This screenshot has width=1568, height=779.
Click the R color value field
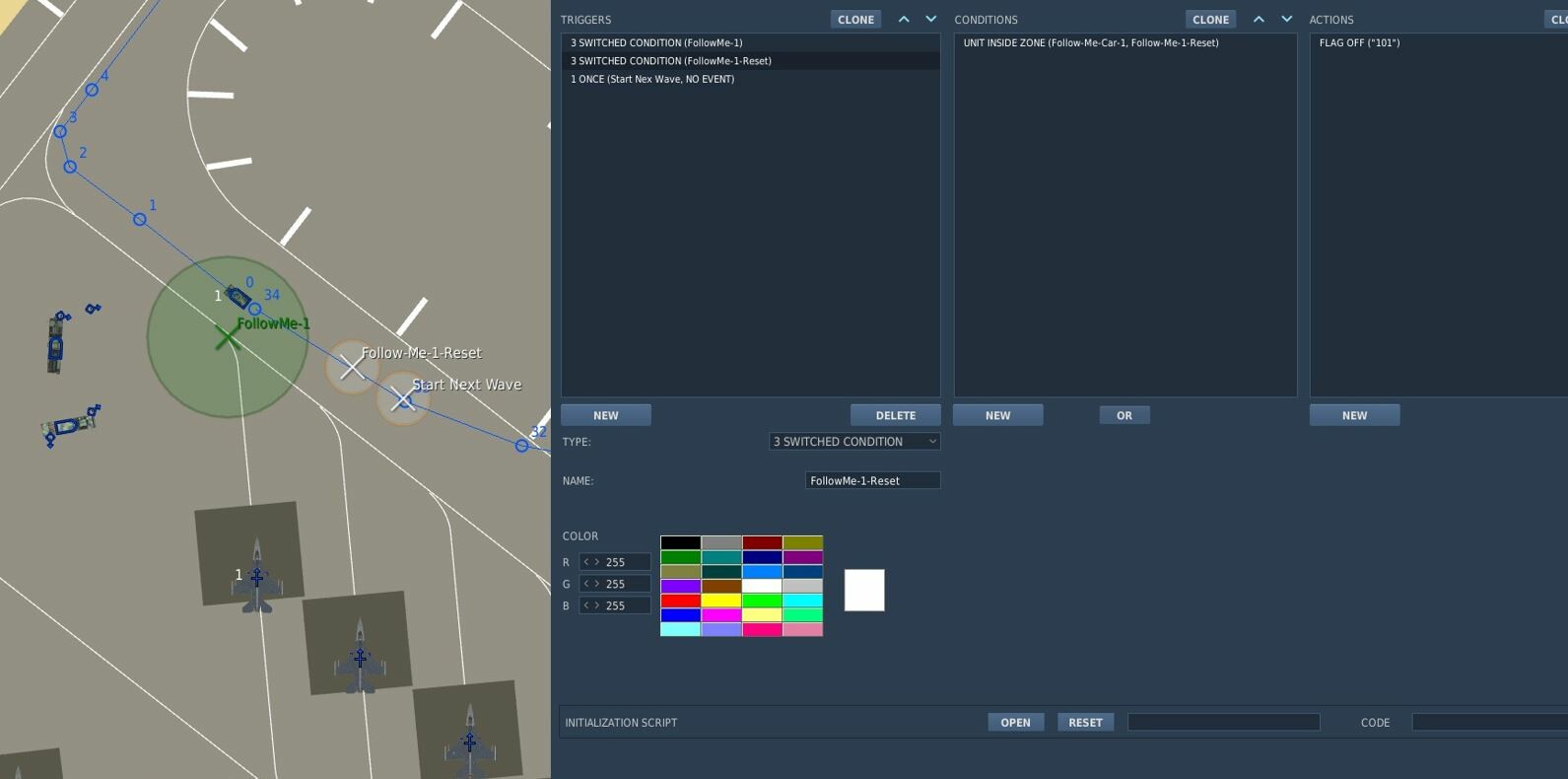click(615, 562)
